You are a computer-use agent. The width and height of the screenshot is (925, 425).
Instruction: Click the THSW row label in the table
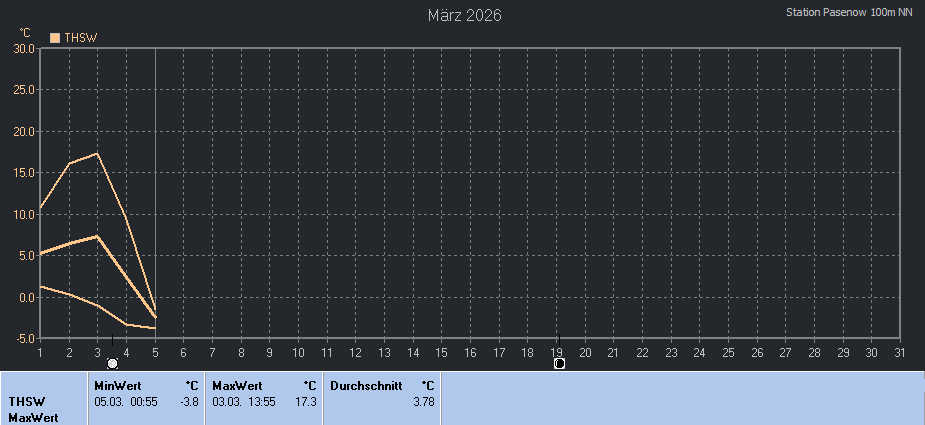(x=27, y=401)
